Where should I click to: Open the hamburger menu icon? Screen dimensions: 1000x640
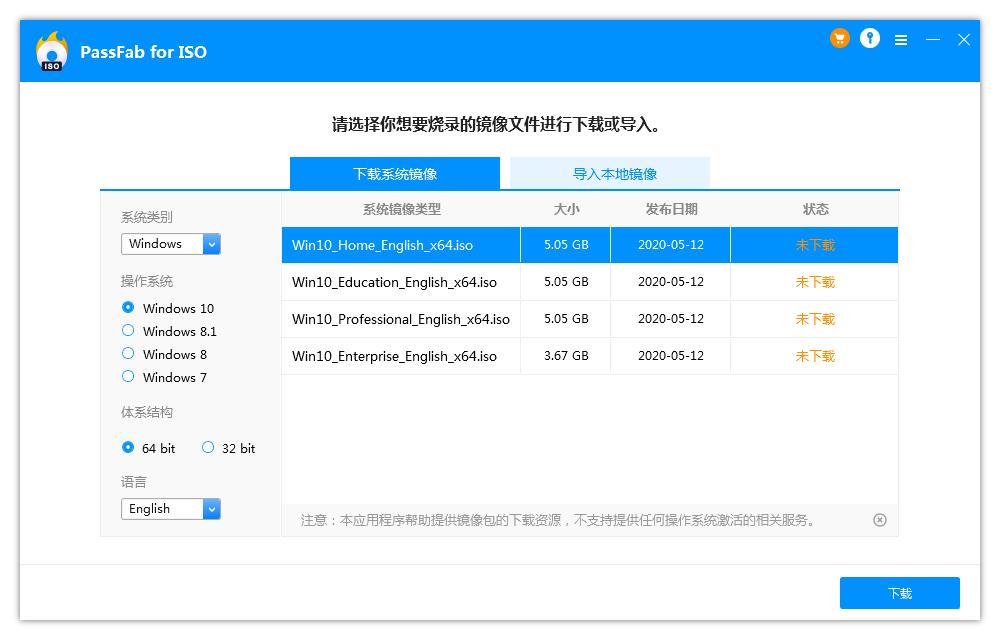(901, 40)
